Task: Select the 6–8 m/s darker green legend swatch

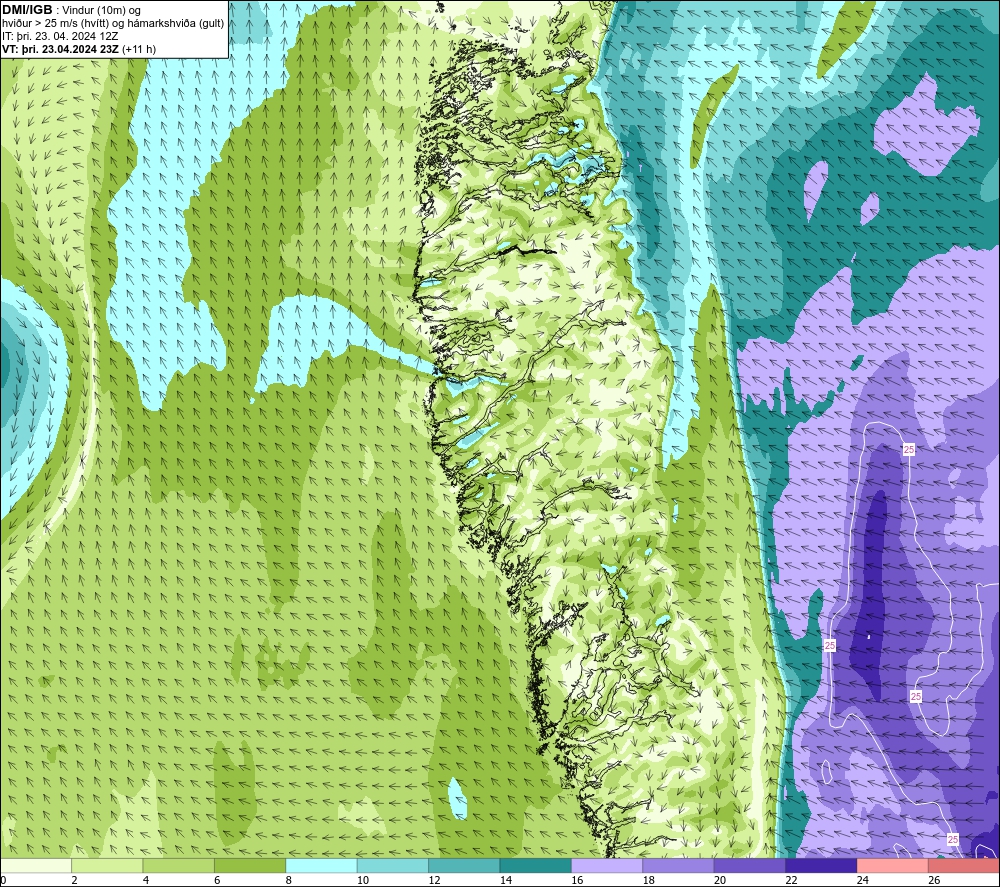Action: (250, 865)
